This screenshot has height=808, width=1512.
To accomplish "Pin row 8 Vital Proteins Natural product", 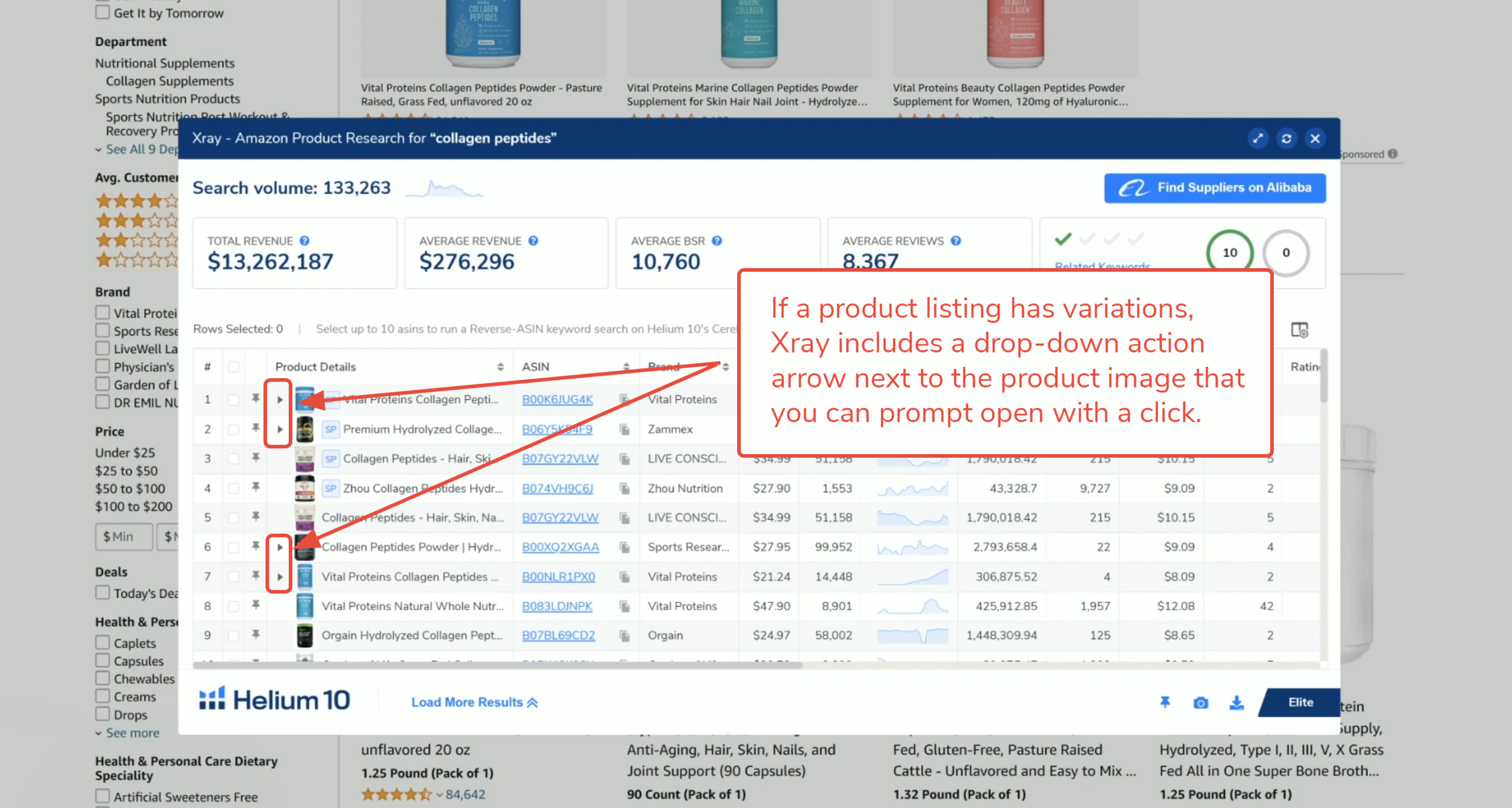I will tap(256, 605).
